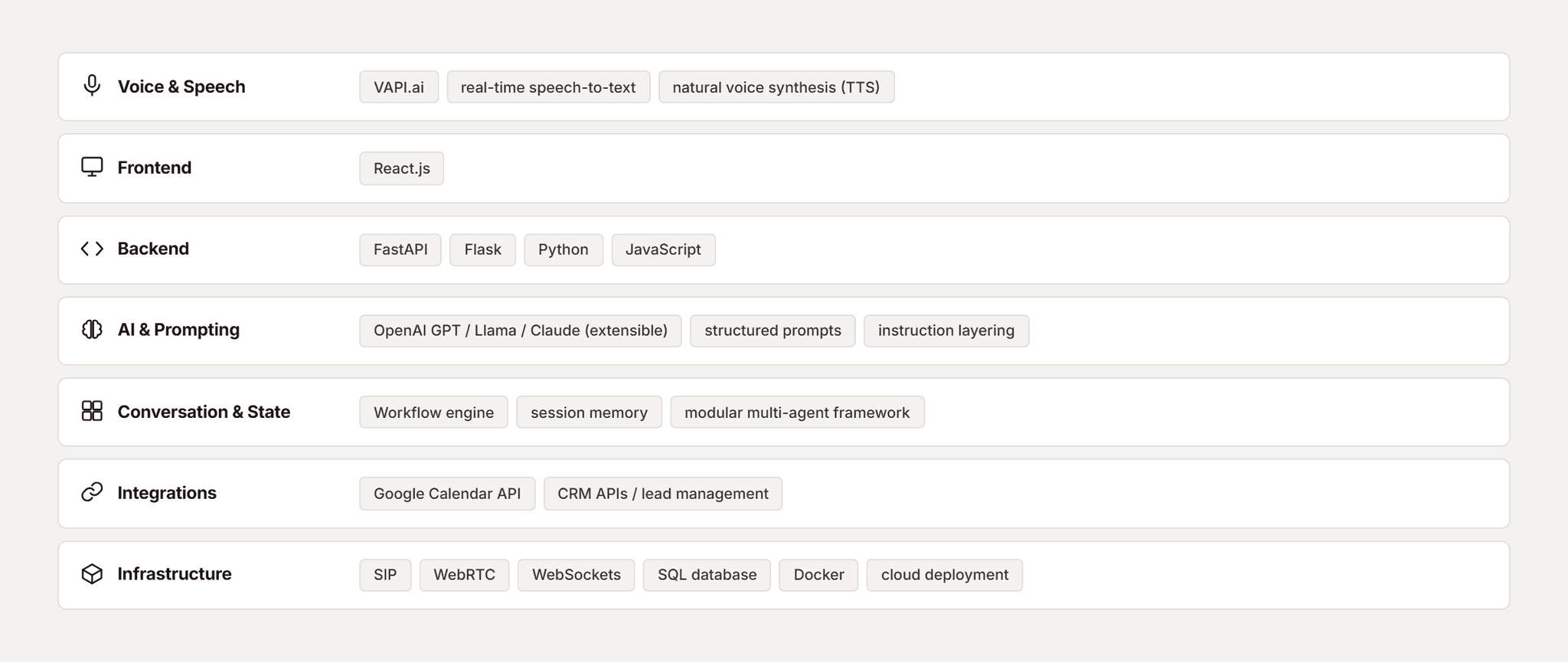Click the React.js tag
The width and height of the screenshot is (1568, 662).
pyautogui.click(x=402, y=168)
